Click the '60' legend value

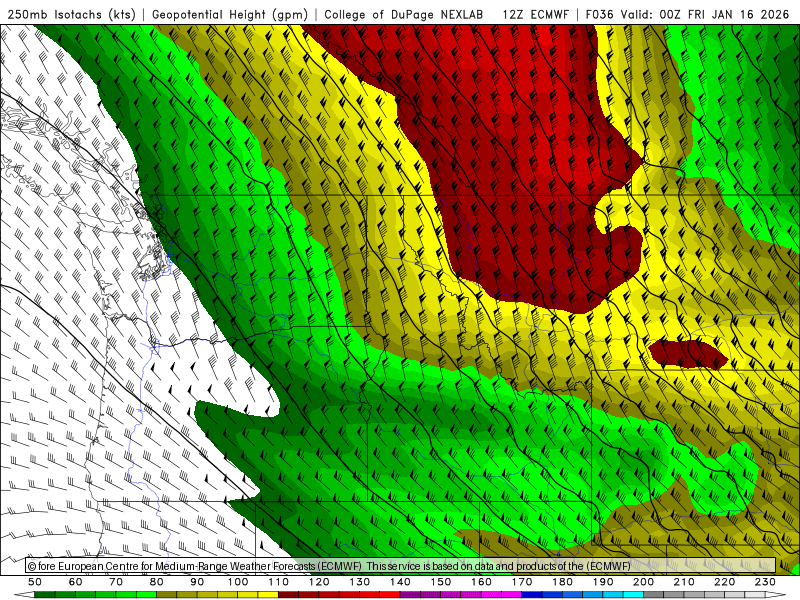(x=76, y=582)
